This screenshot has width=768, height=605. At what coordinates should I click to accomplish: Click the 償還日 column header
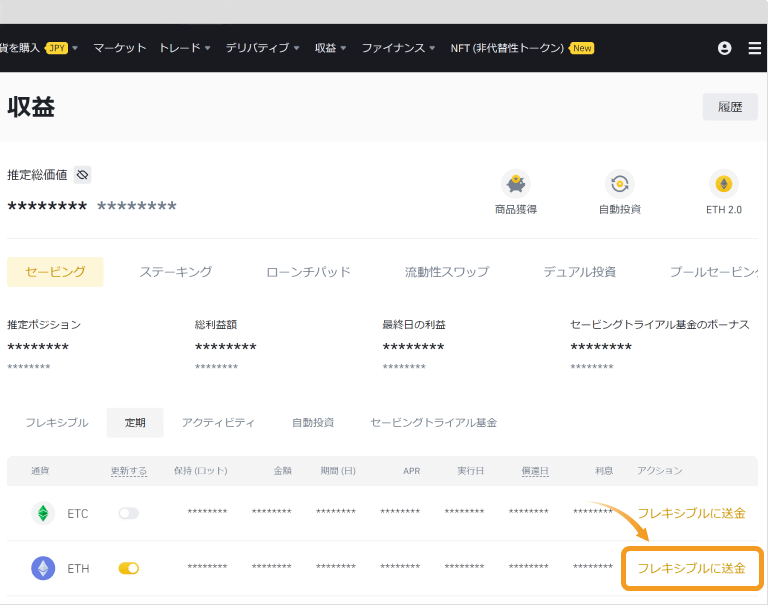535,471
